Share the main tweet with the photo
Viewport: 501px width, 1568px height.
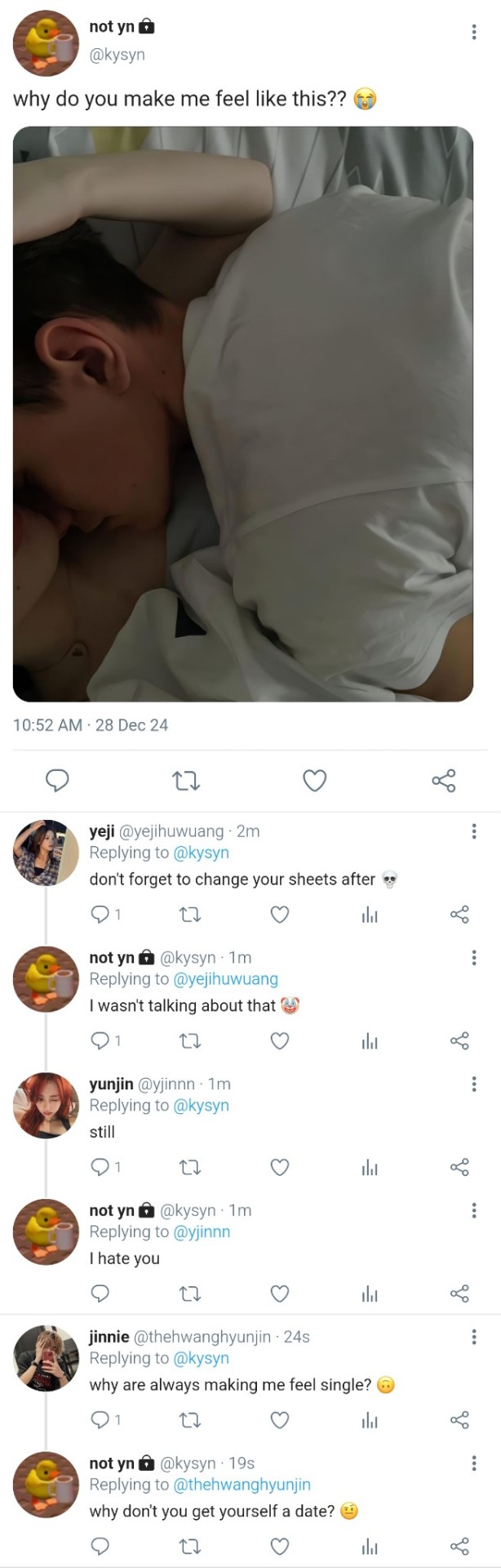tap(444, 781)
